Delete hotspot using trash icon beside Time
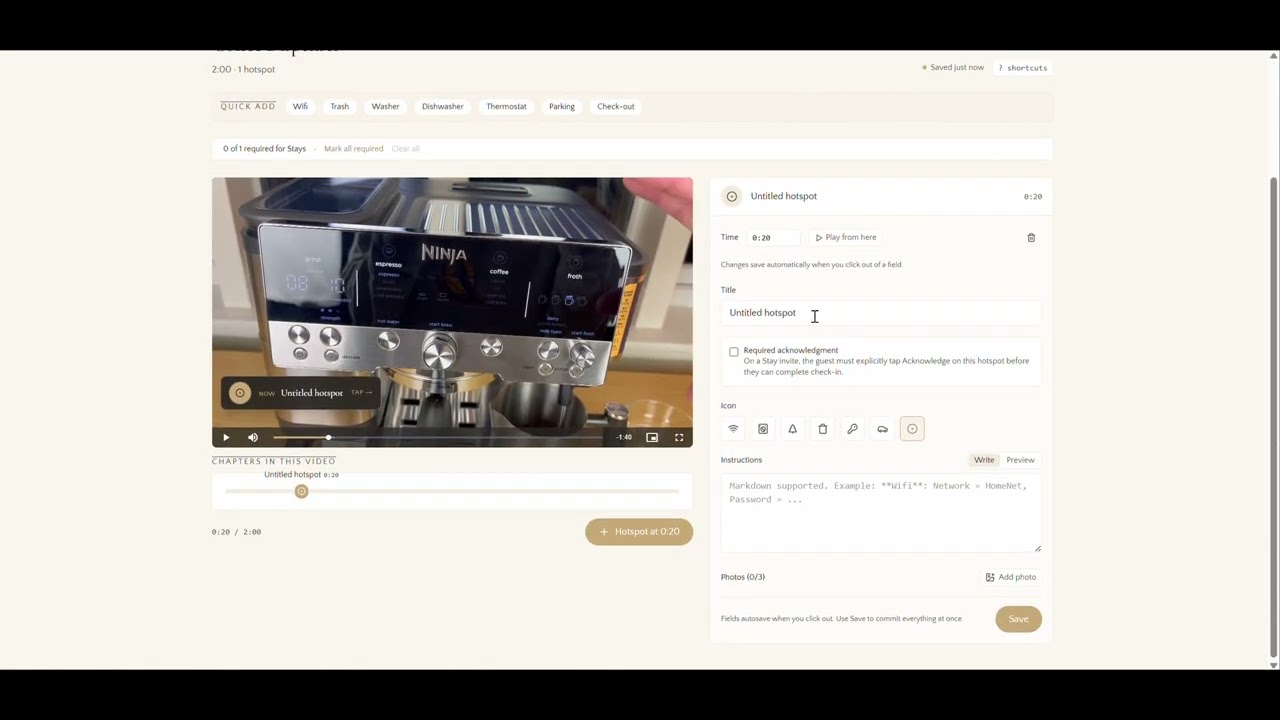This screenshot has height=720, width=1280. pyautogui.click(x=1031, y=238)
